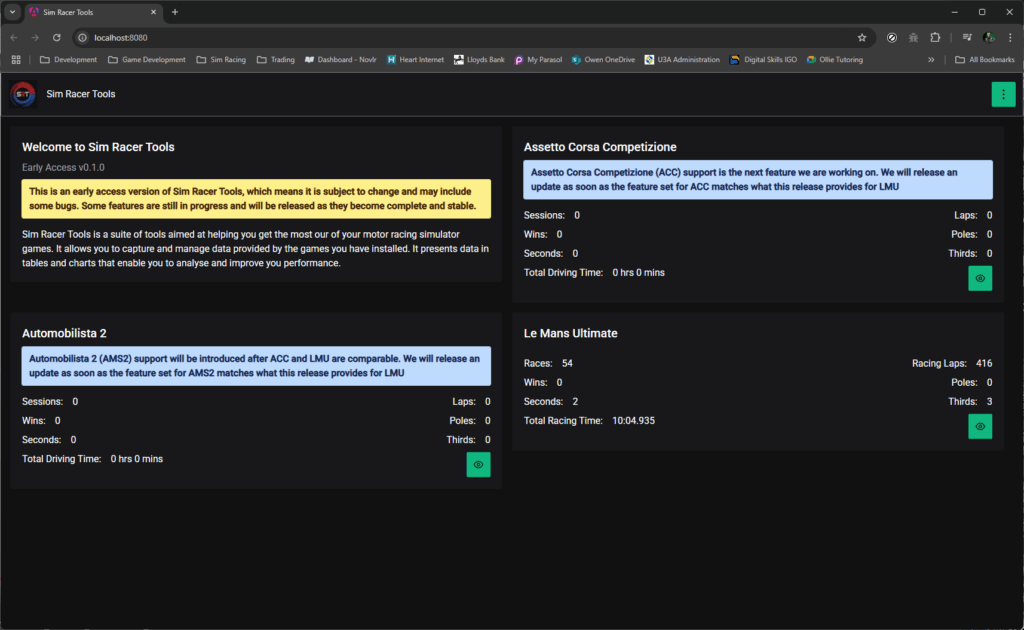Click the Assetto Corsa Competizione heading
Screen dimensions: 1024x630
[600, 147]
